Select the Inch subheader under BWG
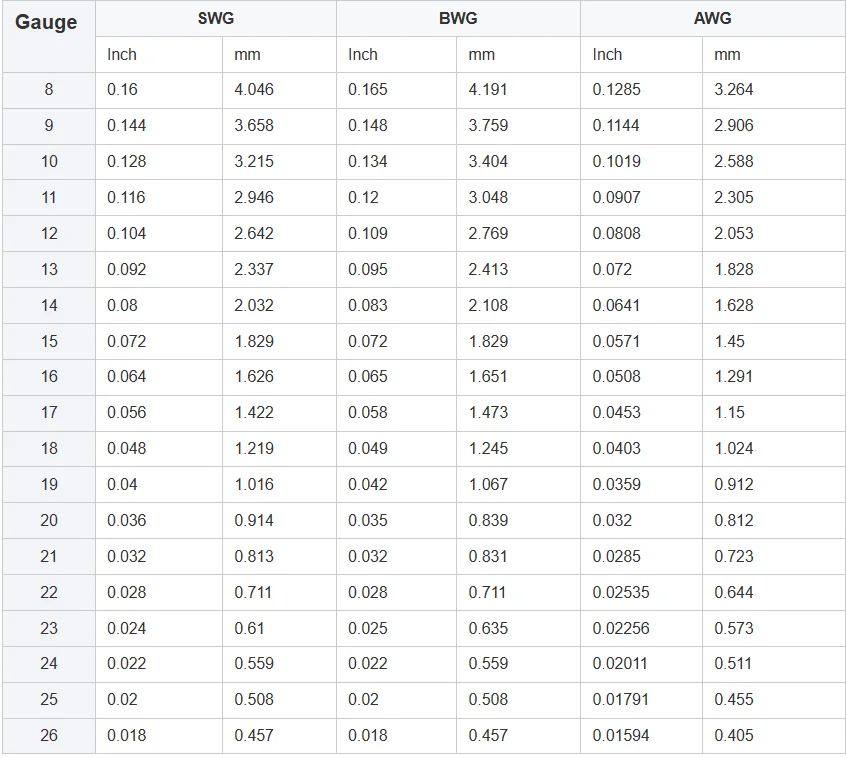The image size is (847, 758). [x=363, y=55]
